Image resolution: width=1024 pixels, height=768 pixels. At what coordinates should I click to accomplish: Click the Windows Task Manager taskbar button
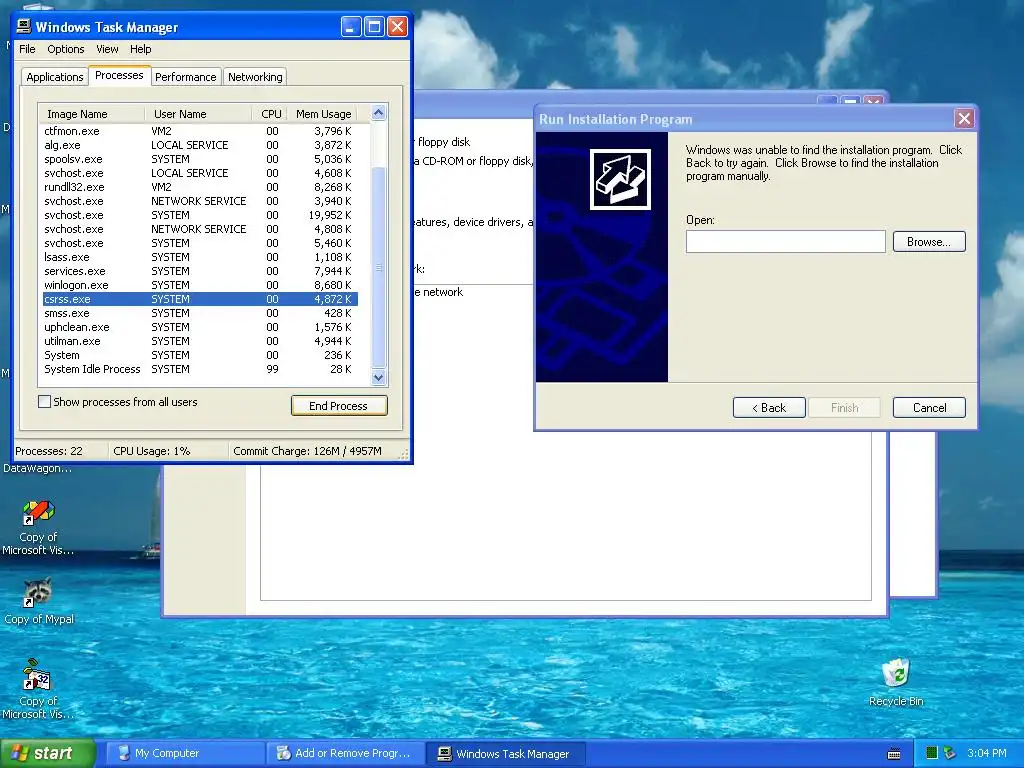click(x=506, y=754)
